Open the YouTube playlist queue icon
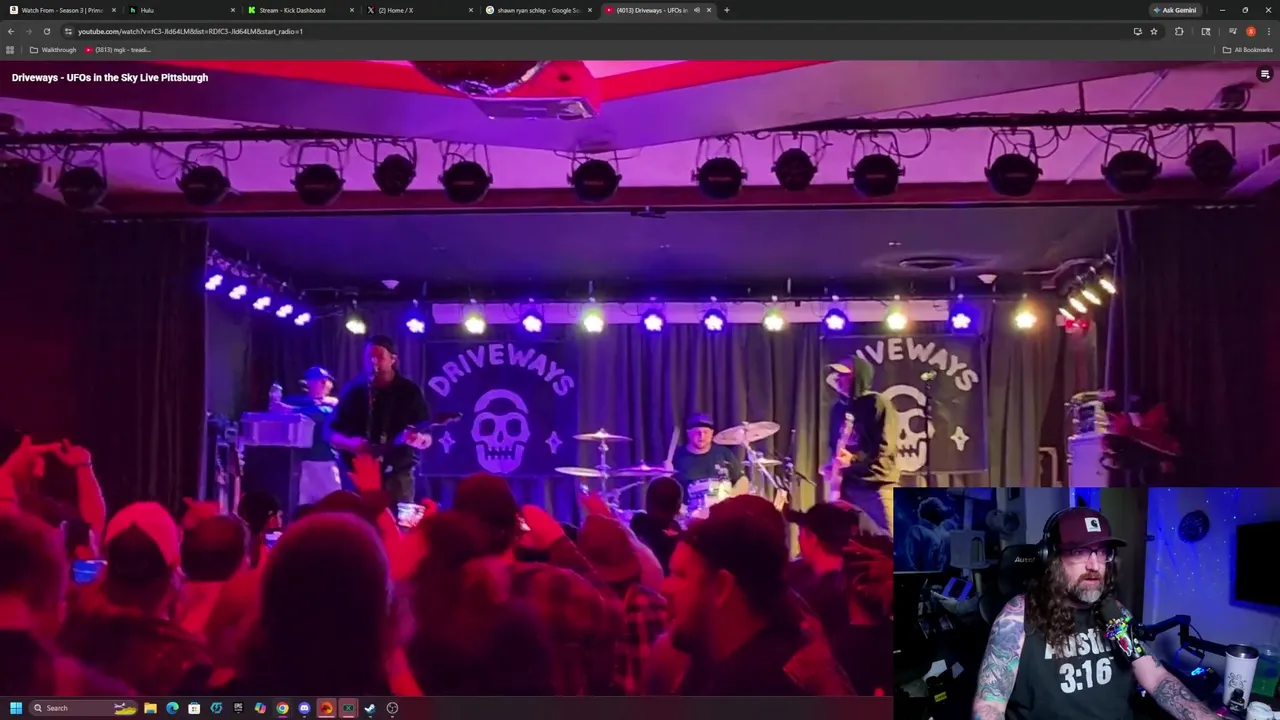 [x=1265, y=74]
